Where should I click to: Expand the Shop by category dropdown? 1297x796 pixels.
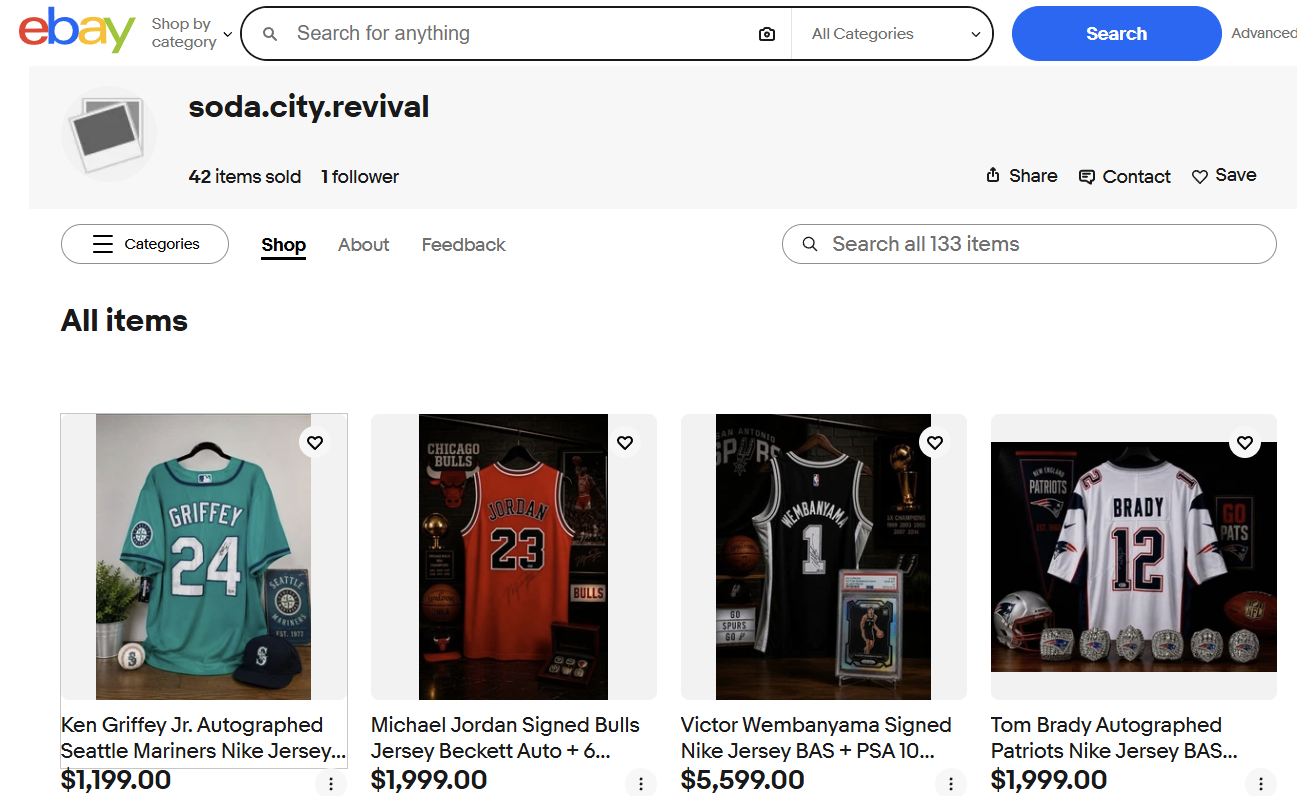(x=191, y=33)
